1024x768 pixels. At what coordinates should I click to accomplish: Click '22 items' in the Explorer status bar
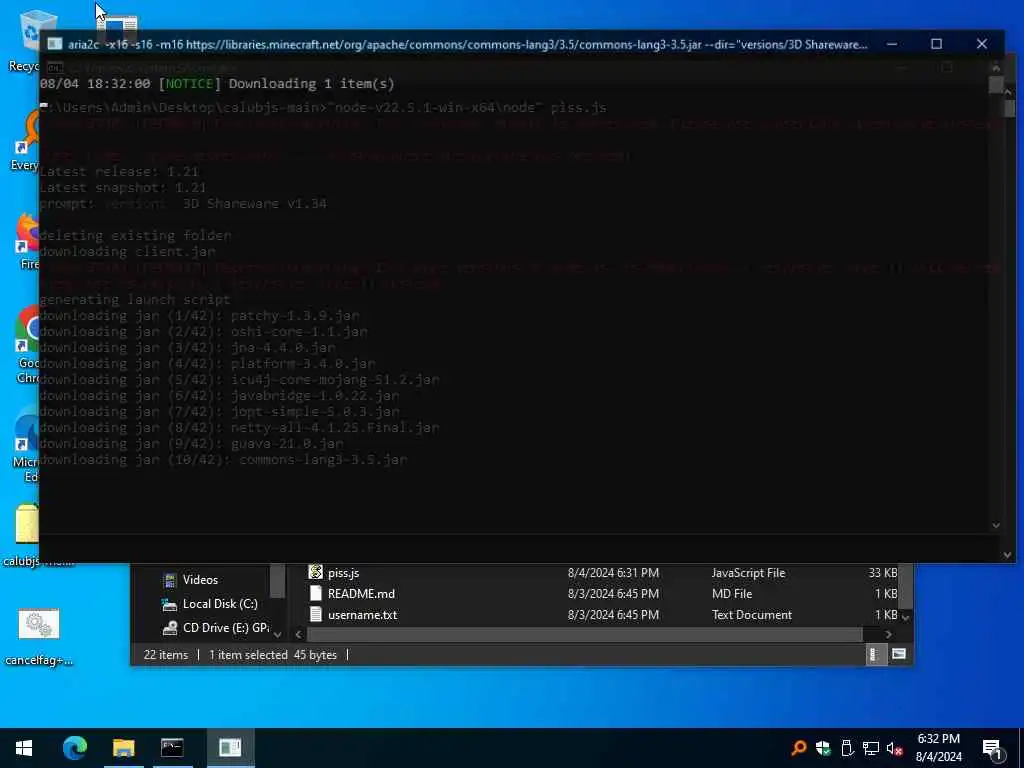point(165,654)
